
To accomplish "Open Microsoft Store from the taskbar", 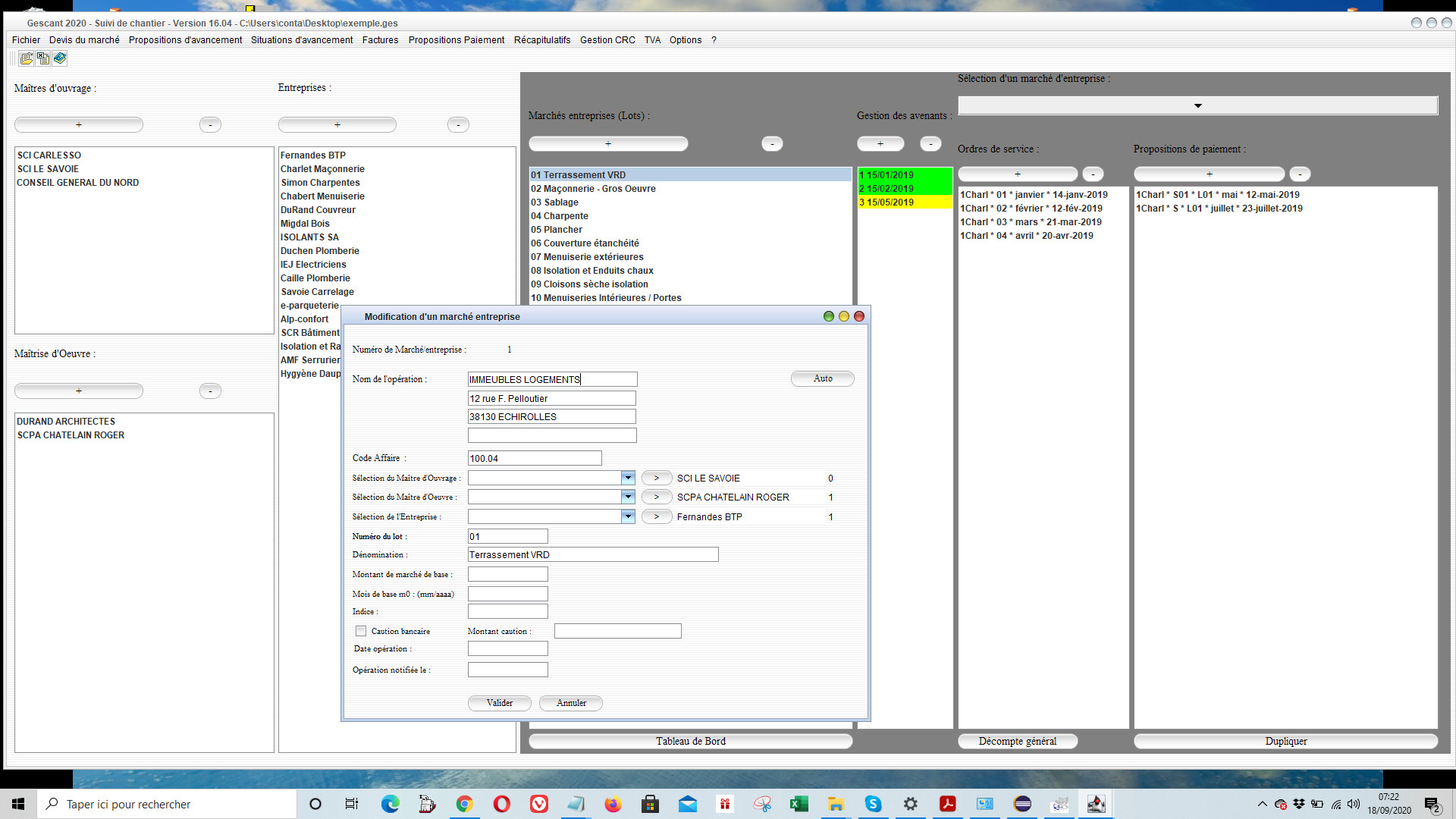I will point(650,804).
